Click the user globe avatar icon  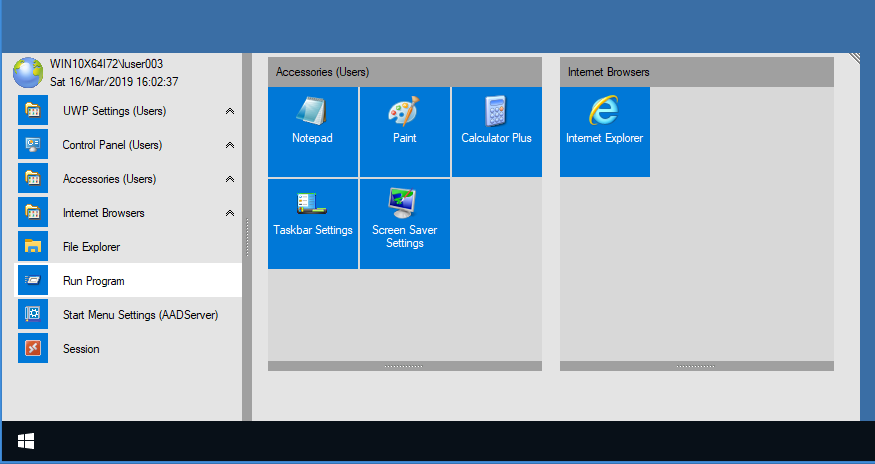point(28,72)
